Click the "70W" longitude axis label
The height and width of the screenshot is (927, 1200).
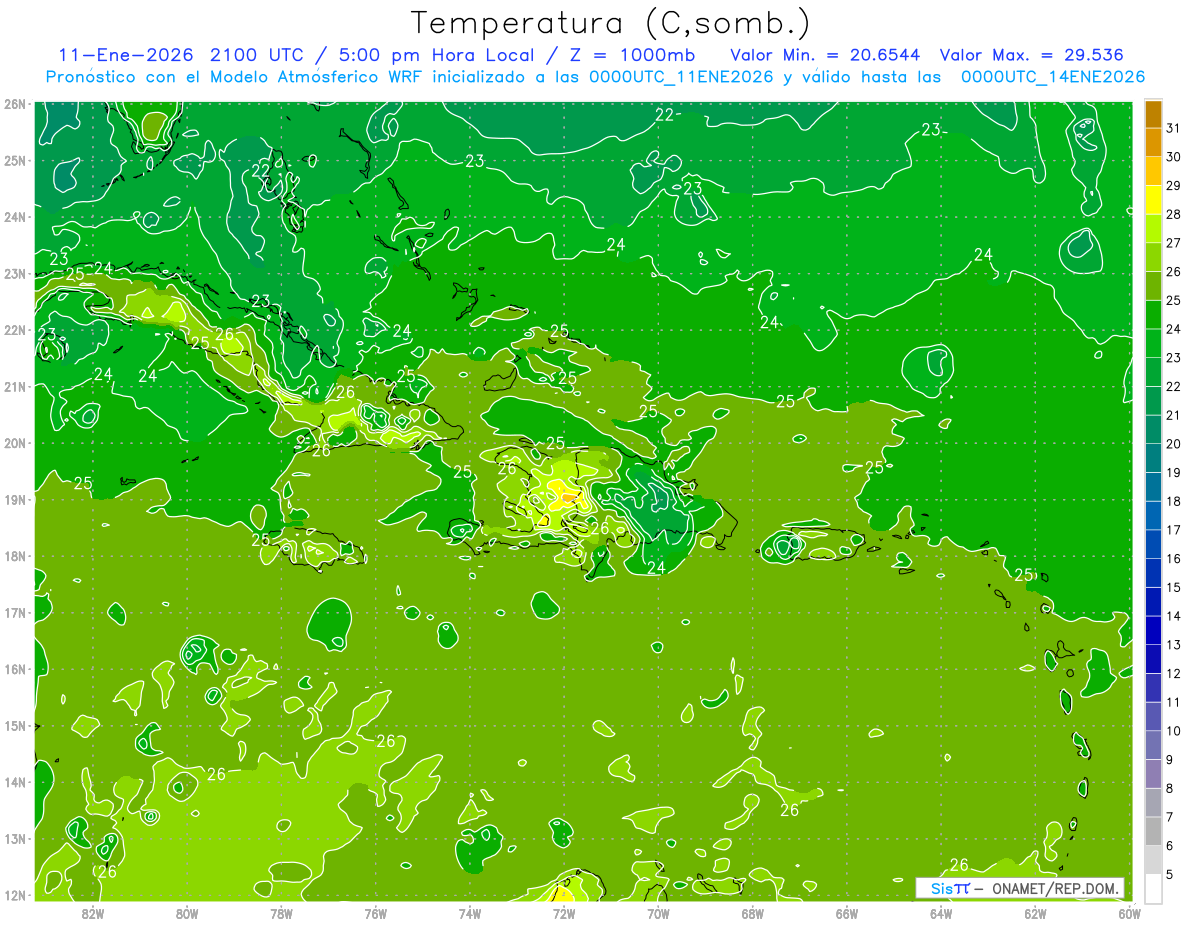click(658, 914)
